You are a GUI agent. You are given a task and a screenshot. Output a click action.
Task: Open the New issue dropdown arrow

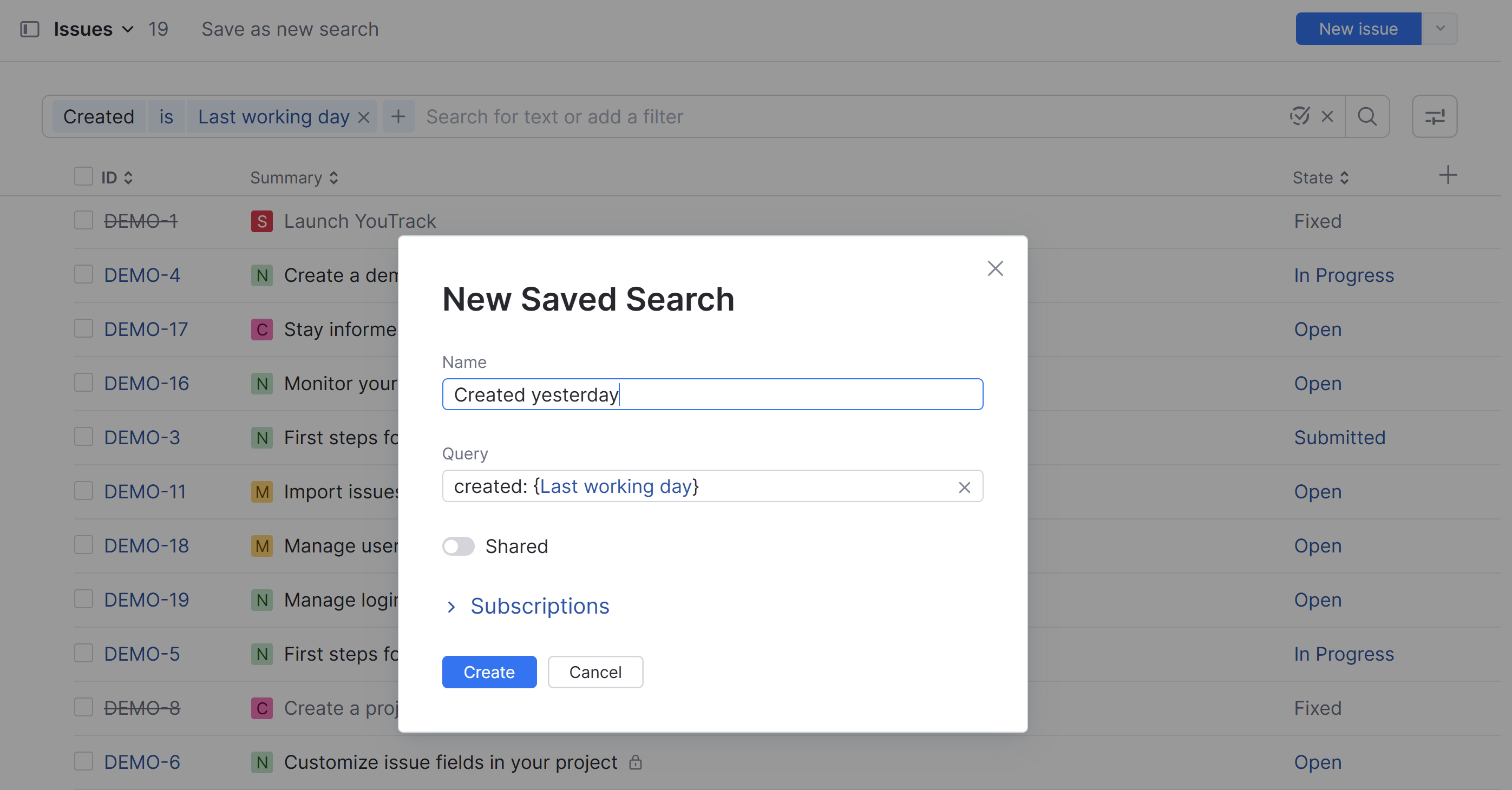1440,29
